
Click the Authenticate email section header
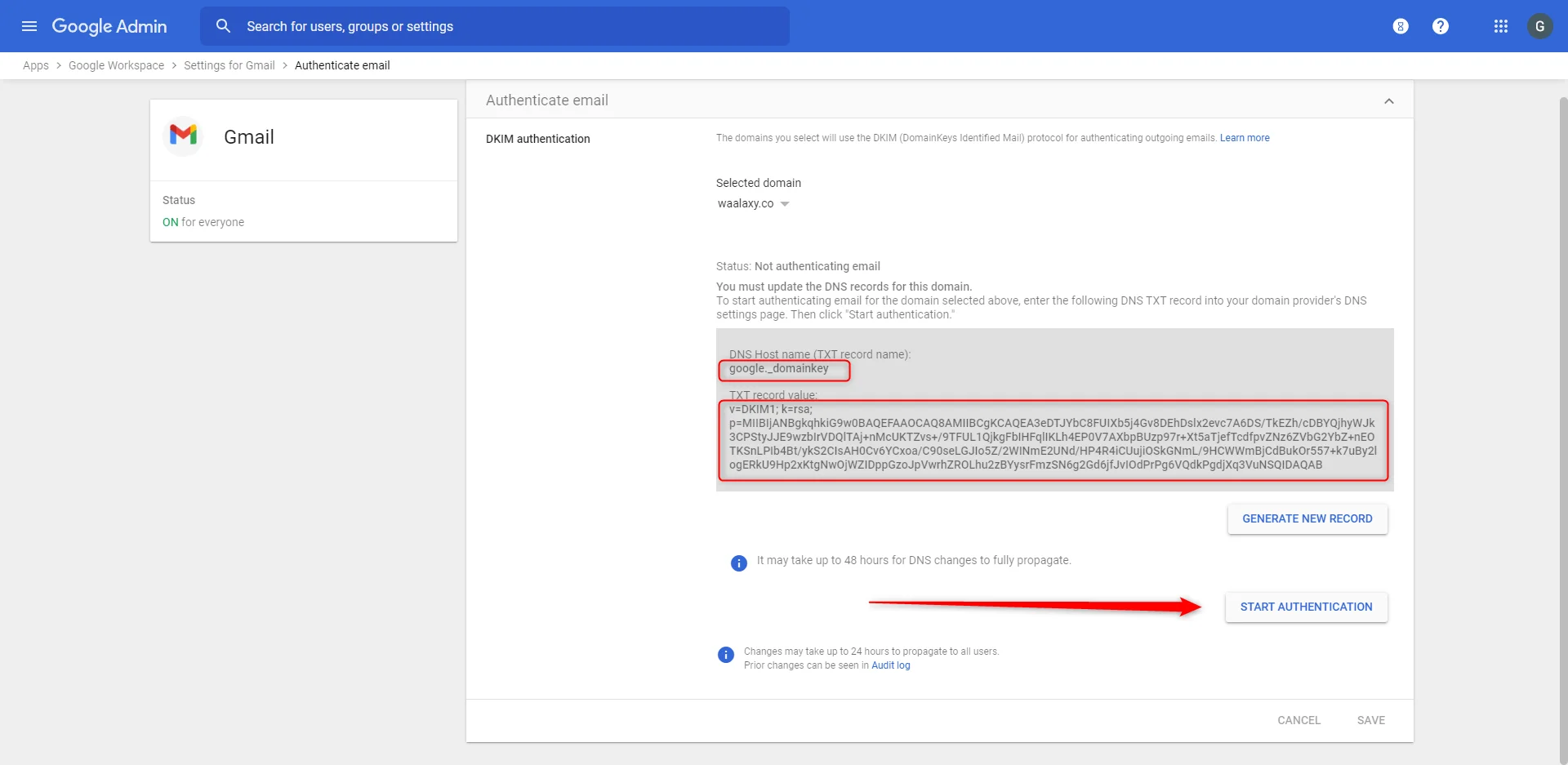[x=939, y=100]
